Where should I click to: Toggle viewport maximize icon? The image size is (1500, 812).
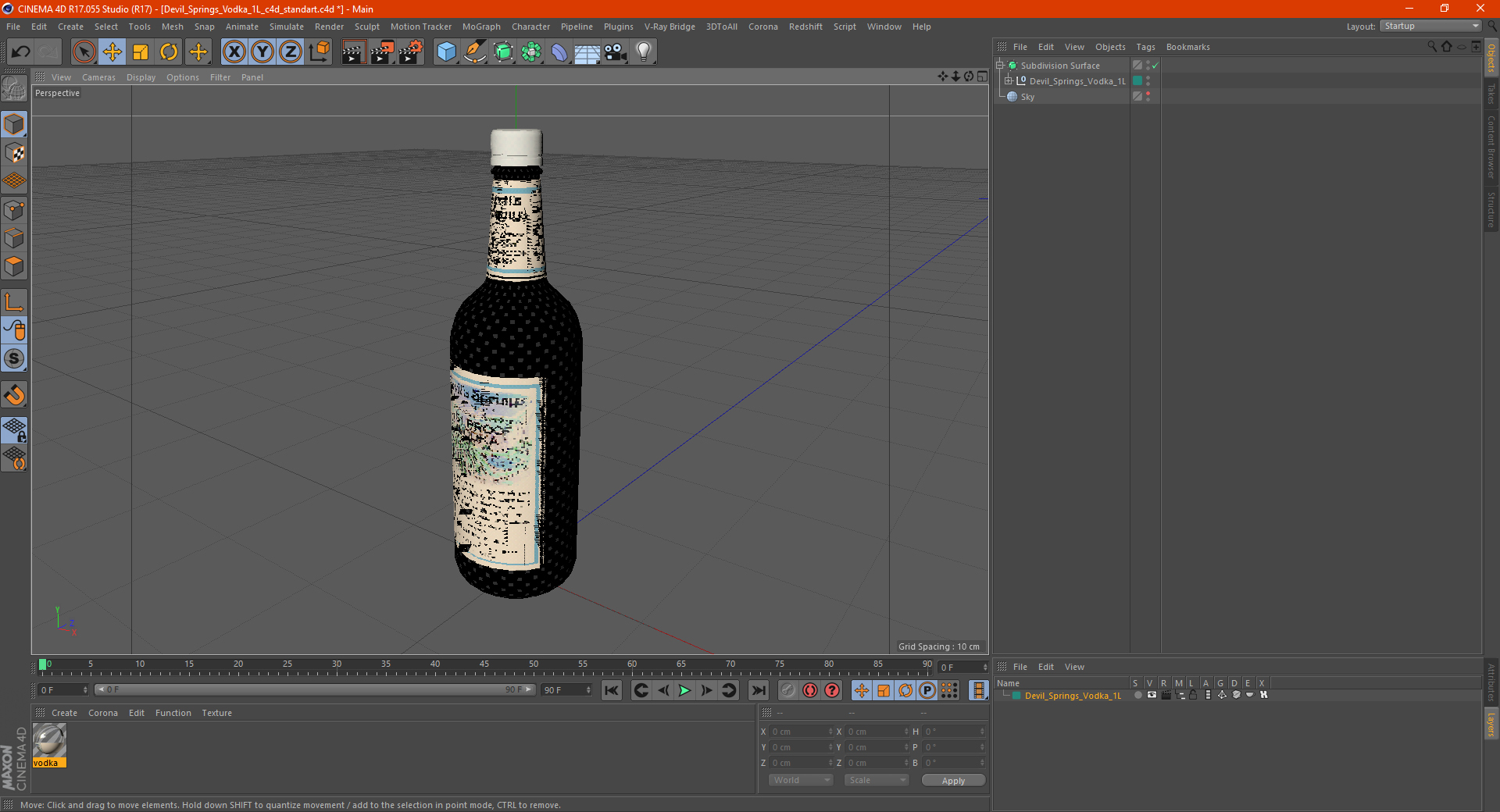click(x=983, y=77)
